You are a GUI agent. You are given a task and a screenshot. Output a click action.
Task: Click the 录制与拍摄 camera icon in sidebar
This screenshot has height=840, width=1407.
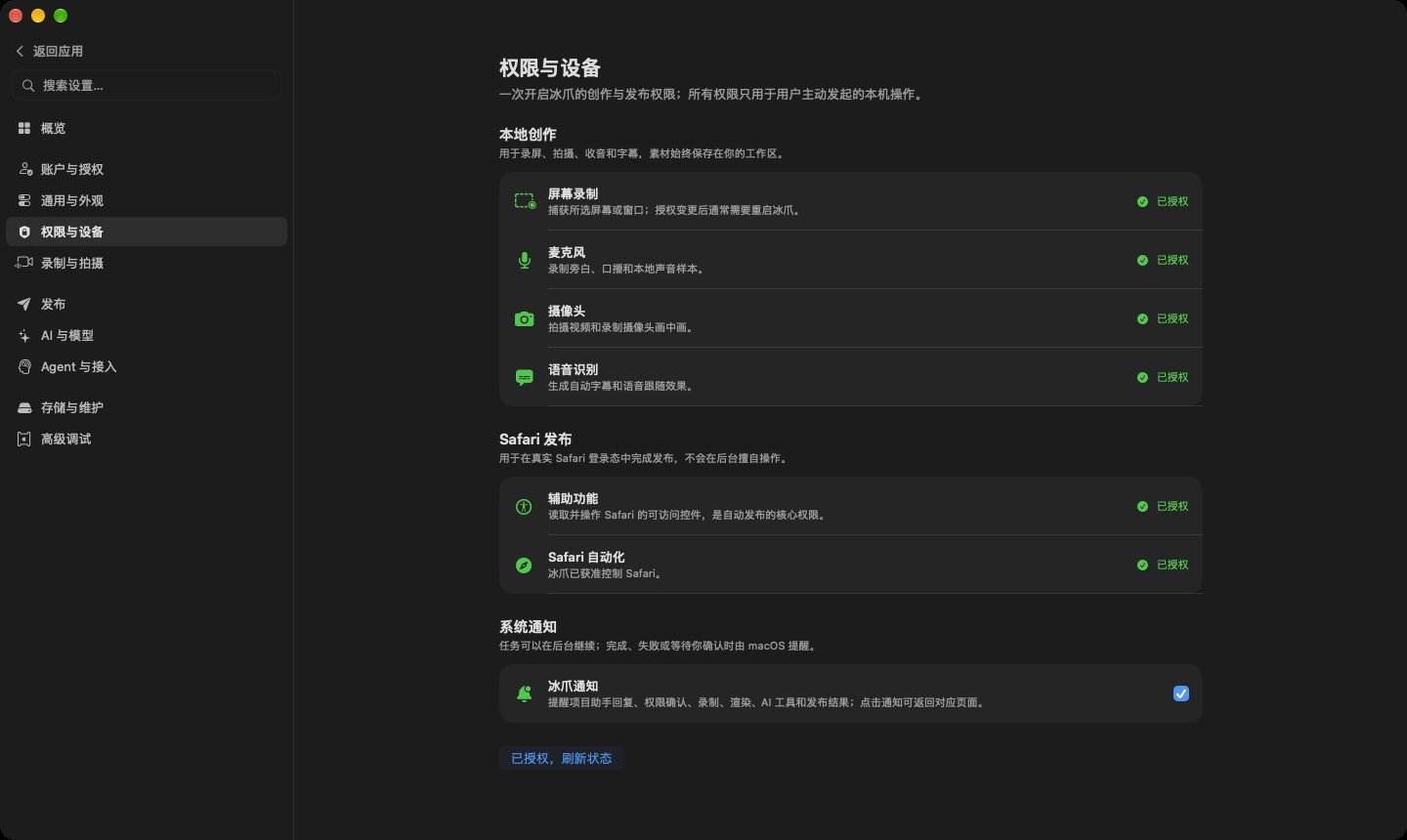24,263
